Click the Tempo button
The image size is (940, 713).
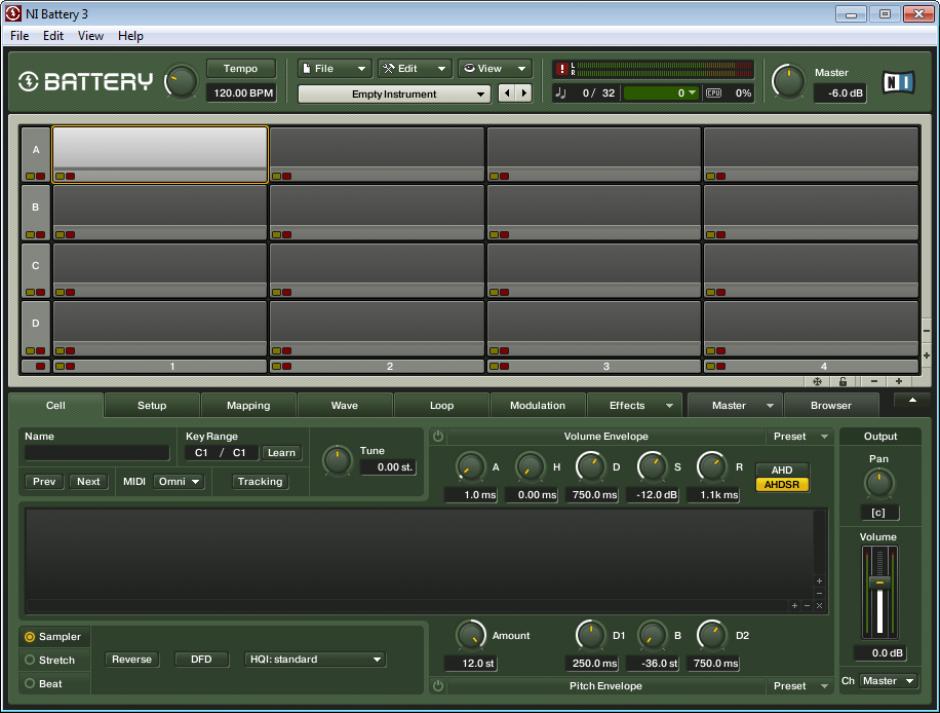coord(240,68)
